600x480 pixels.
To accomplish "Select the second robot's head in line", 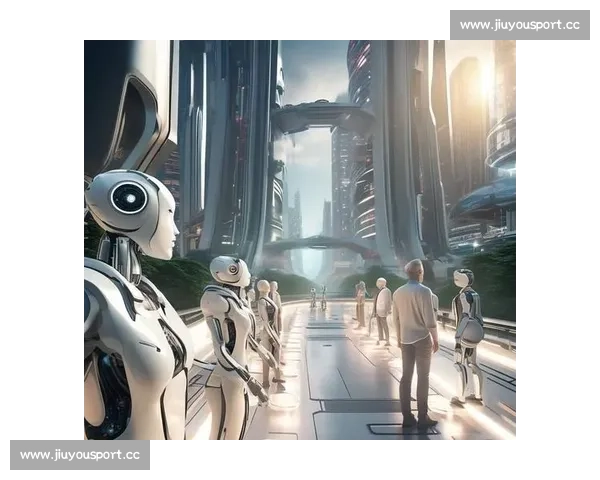I will tap(230, 270).
